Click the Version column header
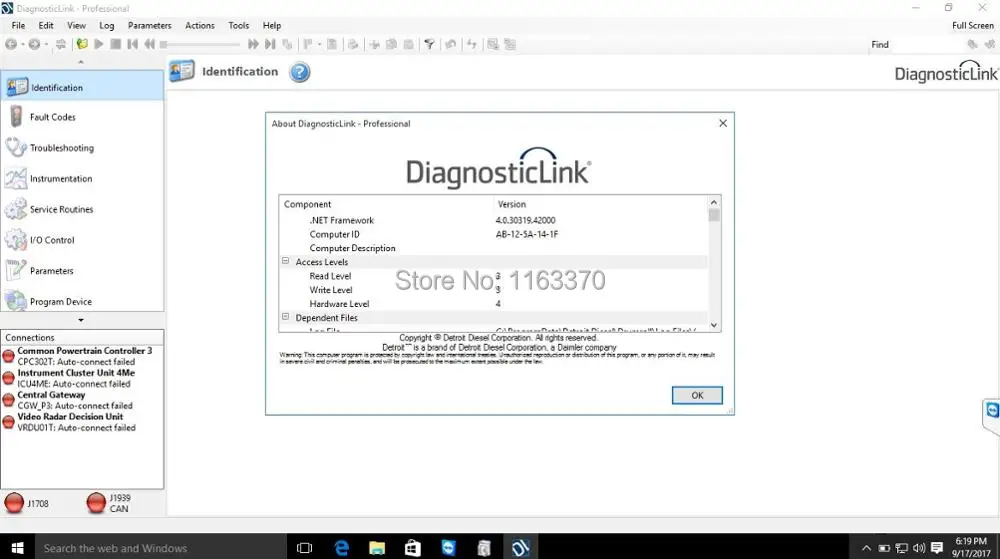The image size is (1000, 559). [600, 204]
